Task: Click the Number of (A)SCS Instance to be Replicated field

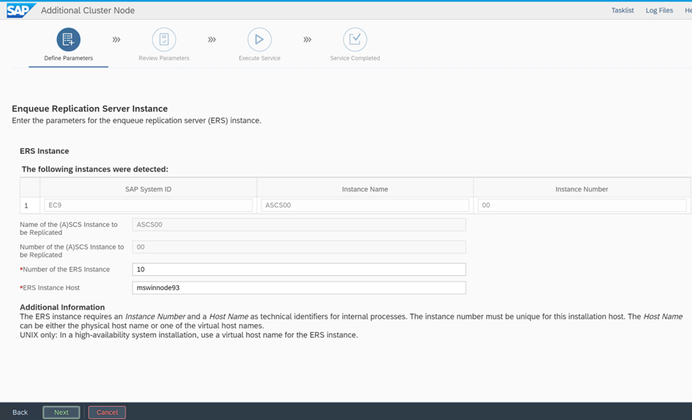Action: tap(299, 247)
